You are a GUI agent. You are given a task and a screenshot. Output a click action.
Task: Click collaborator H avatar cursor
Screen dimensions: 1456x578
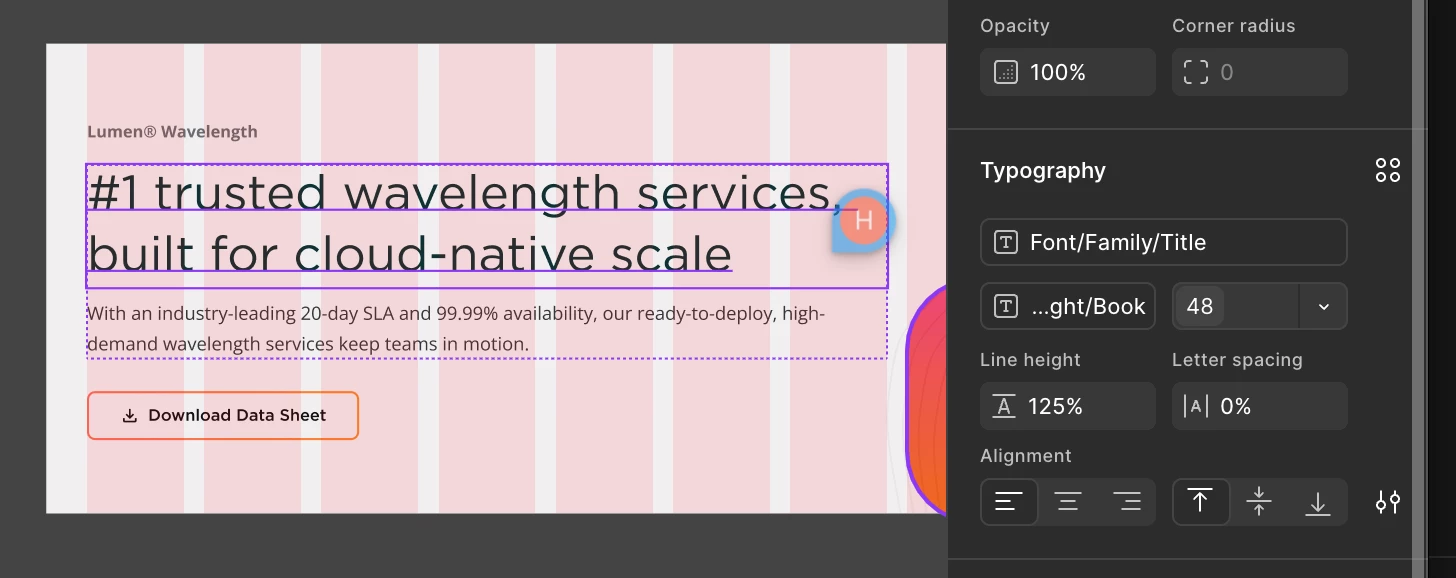(x=864, y=221)
